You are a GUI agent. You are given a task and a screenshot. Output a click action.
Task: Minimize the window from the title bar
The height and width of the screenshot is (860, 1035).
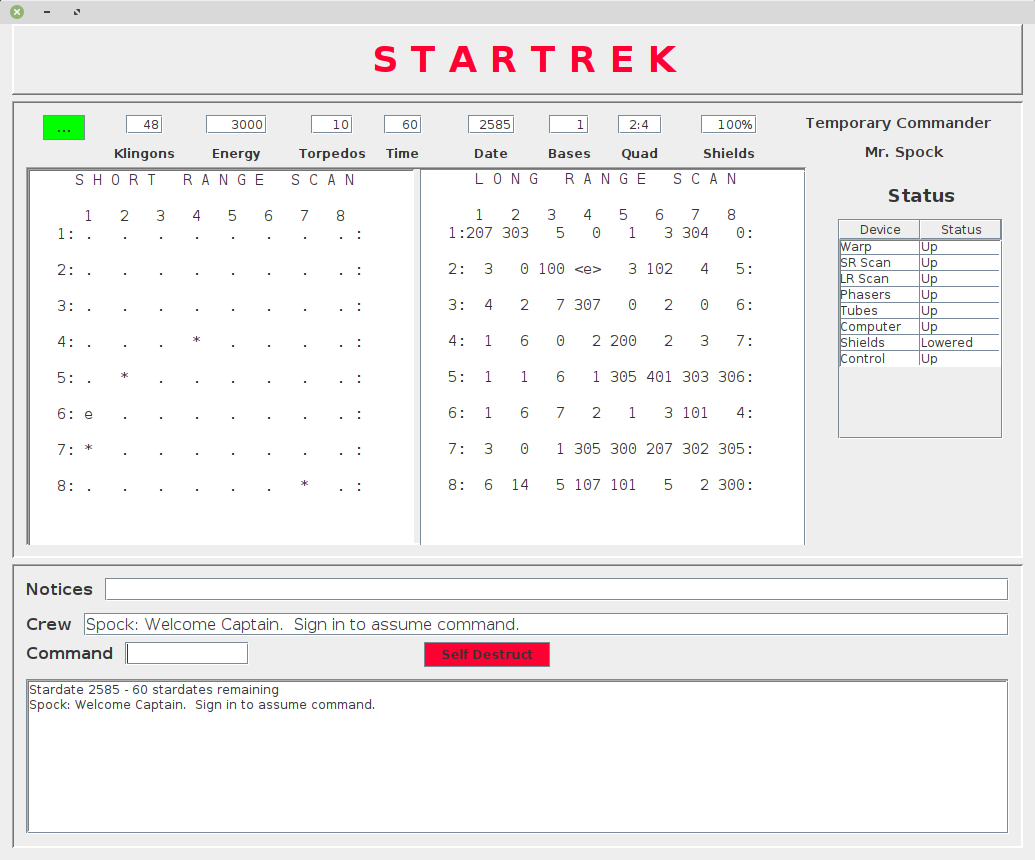[x=47, y=12]
